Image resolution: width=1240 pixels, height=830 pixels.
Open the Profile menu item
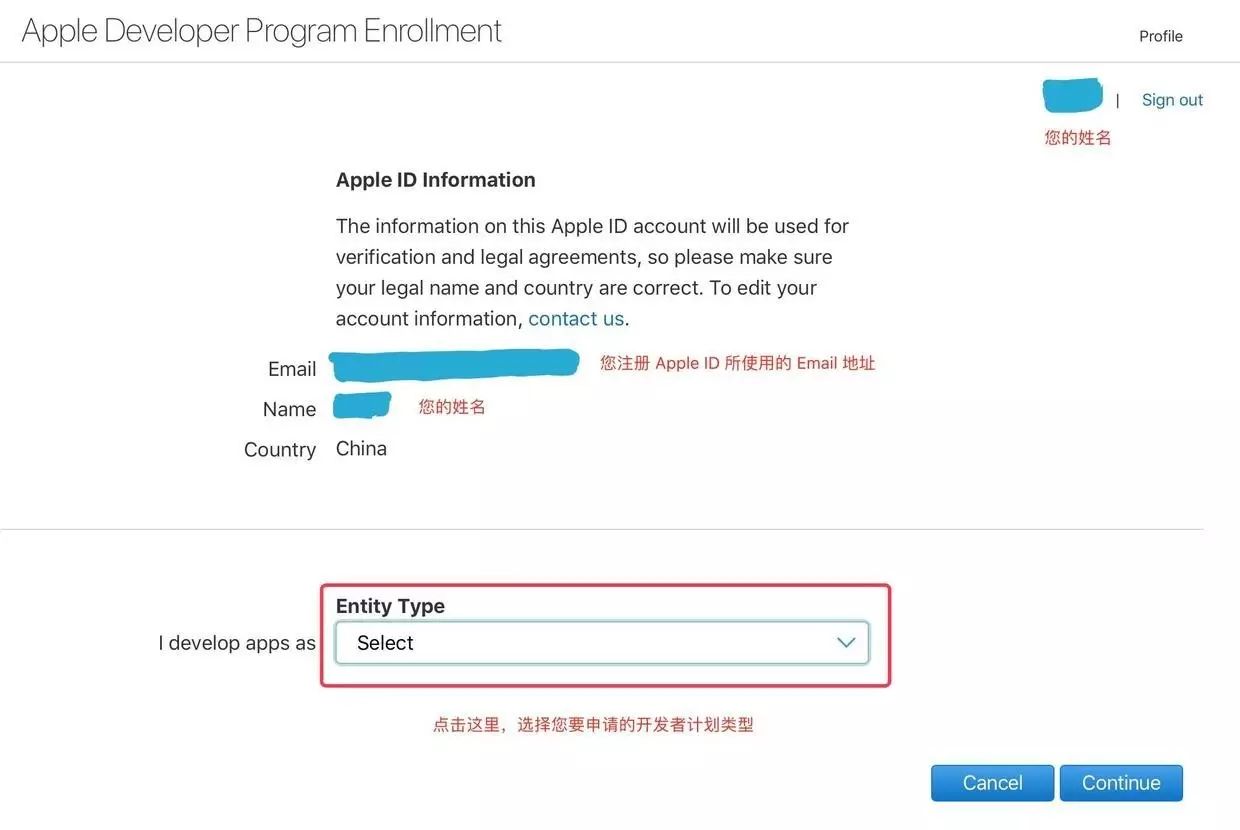point(1160,36)
